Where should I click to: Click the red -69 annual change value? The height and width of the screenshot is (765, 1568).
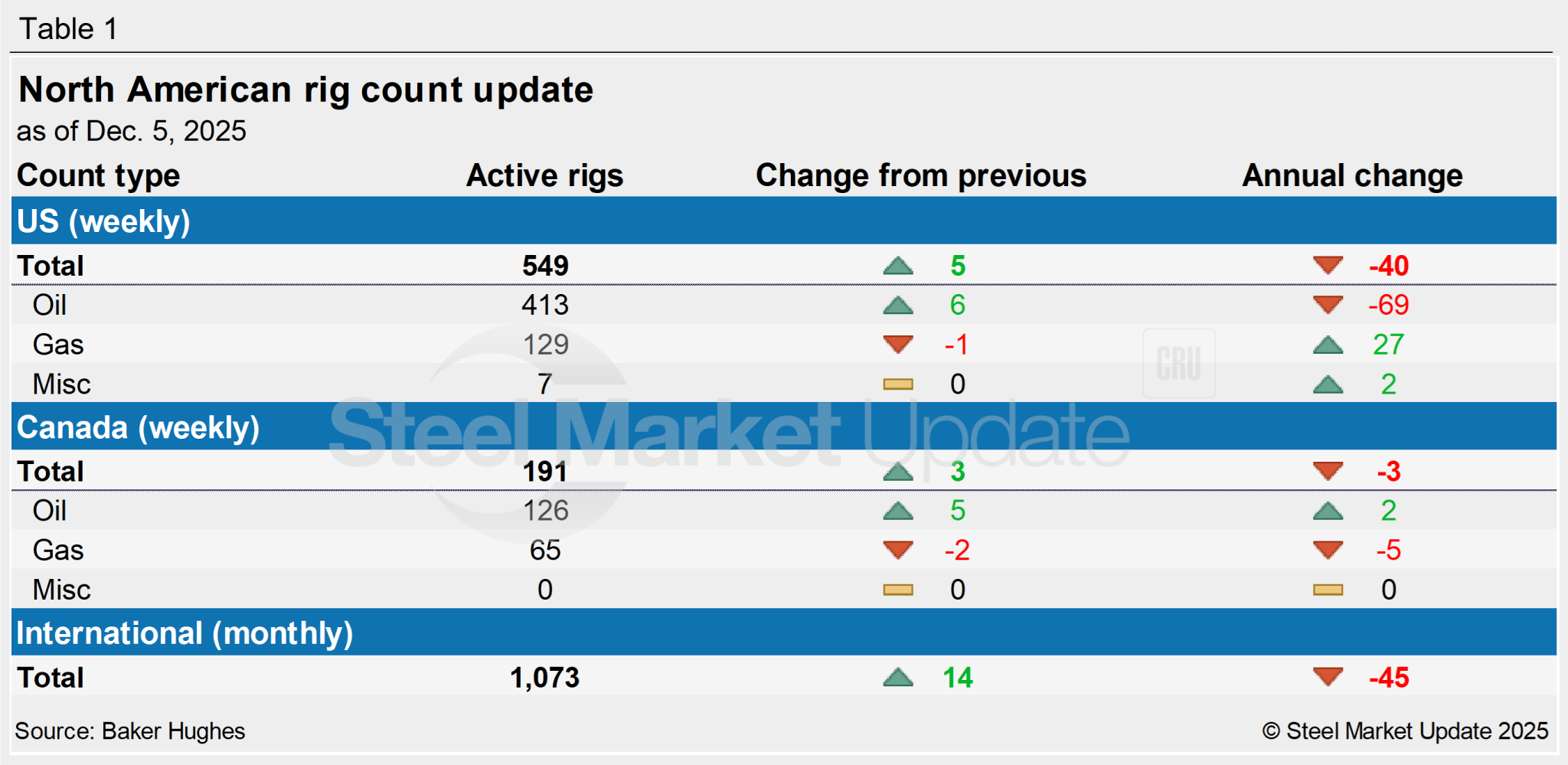[1387, 306]
